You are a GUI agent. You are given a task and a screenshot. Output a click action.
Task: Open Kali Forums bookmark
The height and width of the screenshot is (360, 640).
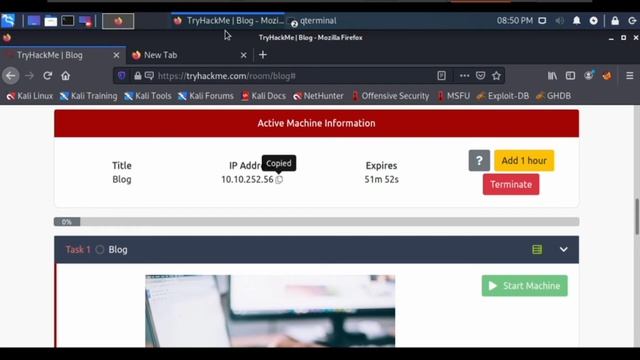[x=206, y=96]
